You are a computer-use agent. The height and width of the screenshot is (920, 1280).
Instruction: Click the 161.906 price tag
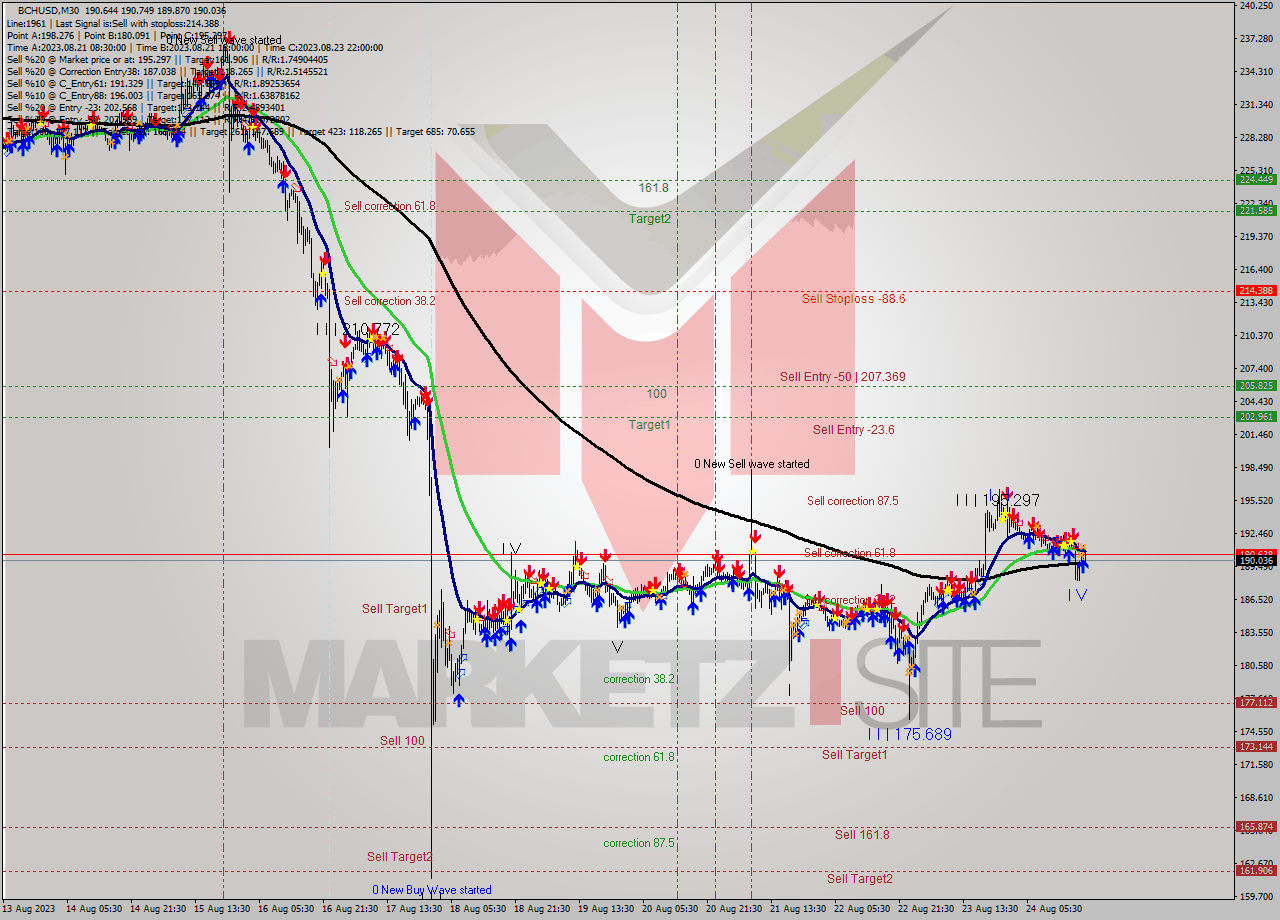coord(1255,870)
